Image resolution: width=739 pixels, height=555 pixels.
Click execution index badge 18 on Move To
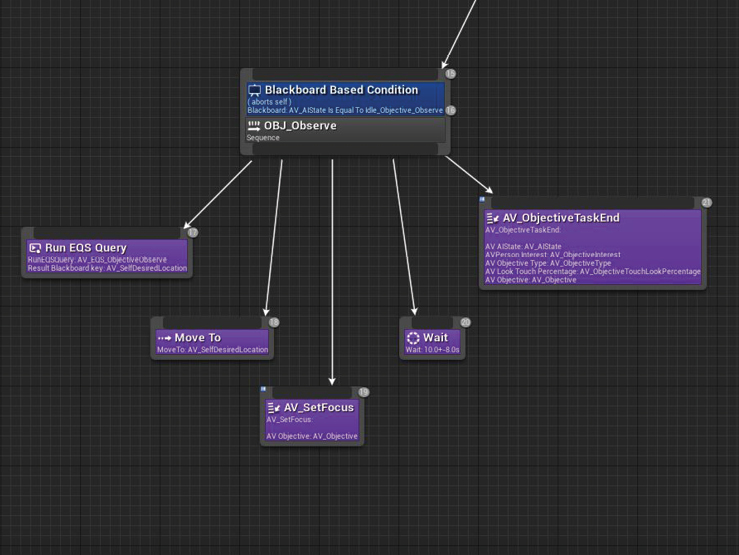point(274,322)
